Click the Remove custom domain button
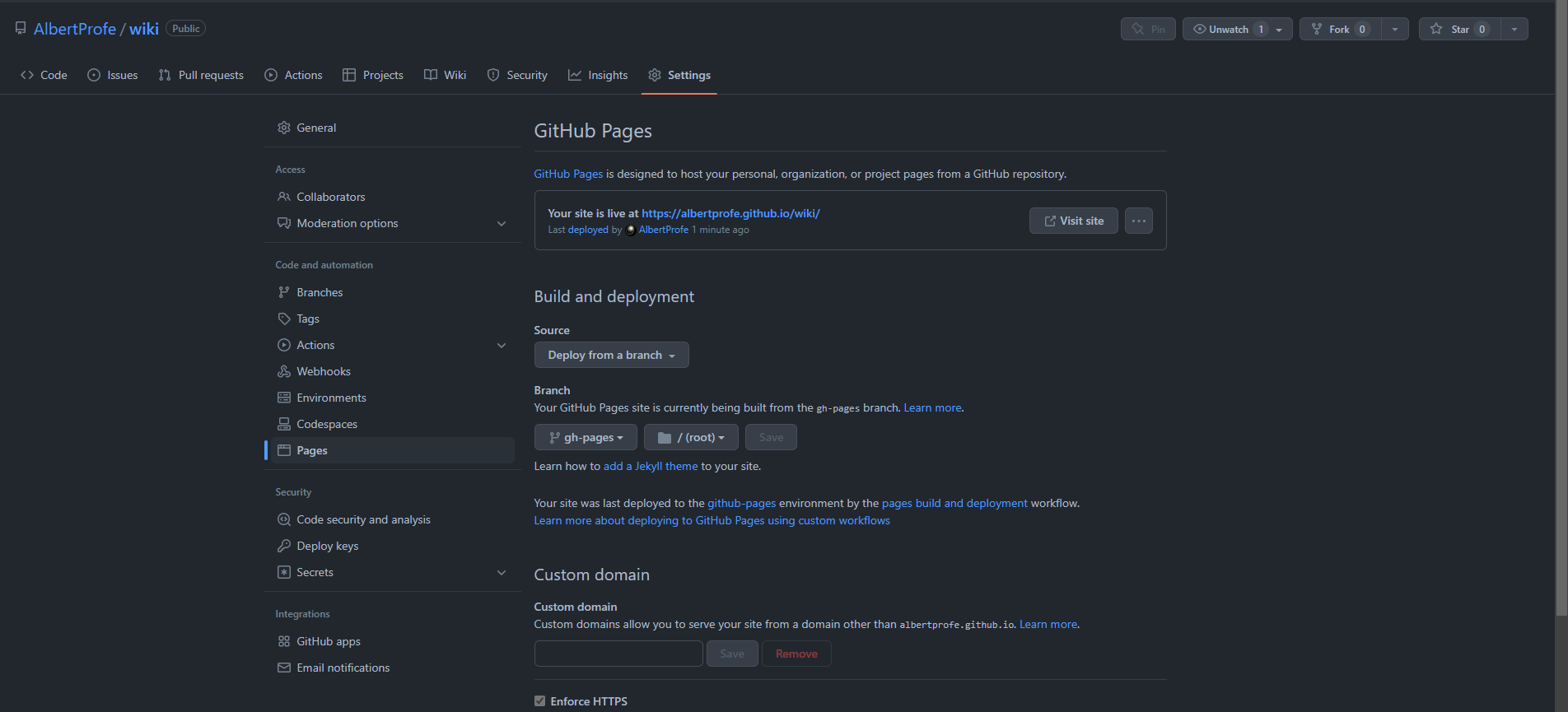Image resolution: width=1568 pixels, height=712 pixels. [x=796, y=654]
